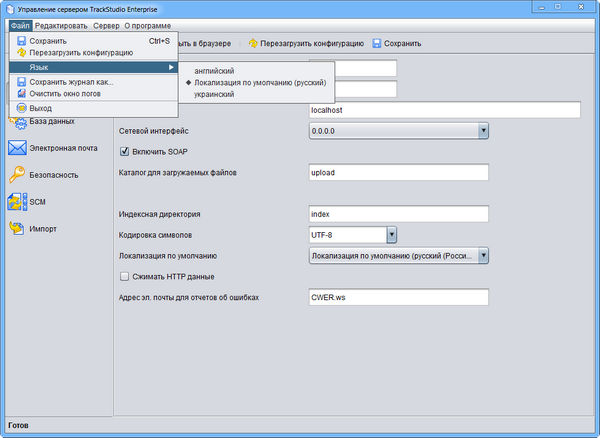
Task: Click the localhost host field
Action: [x=444, y=110]
